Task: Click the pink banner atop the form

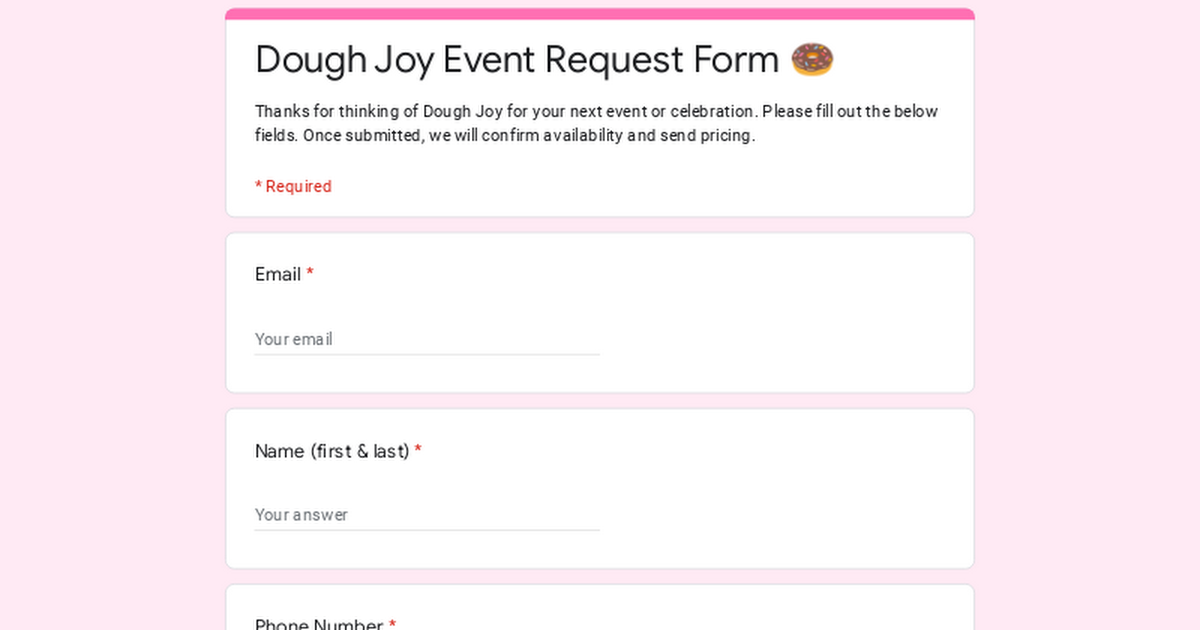Action: [x=600, y=13]
